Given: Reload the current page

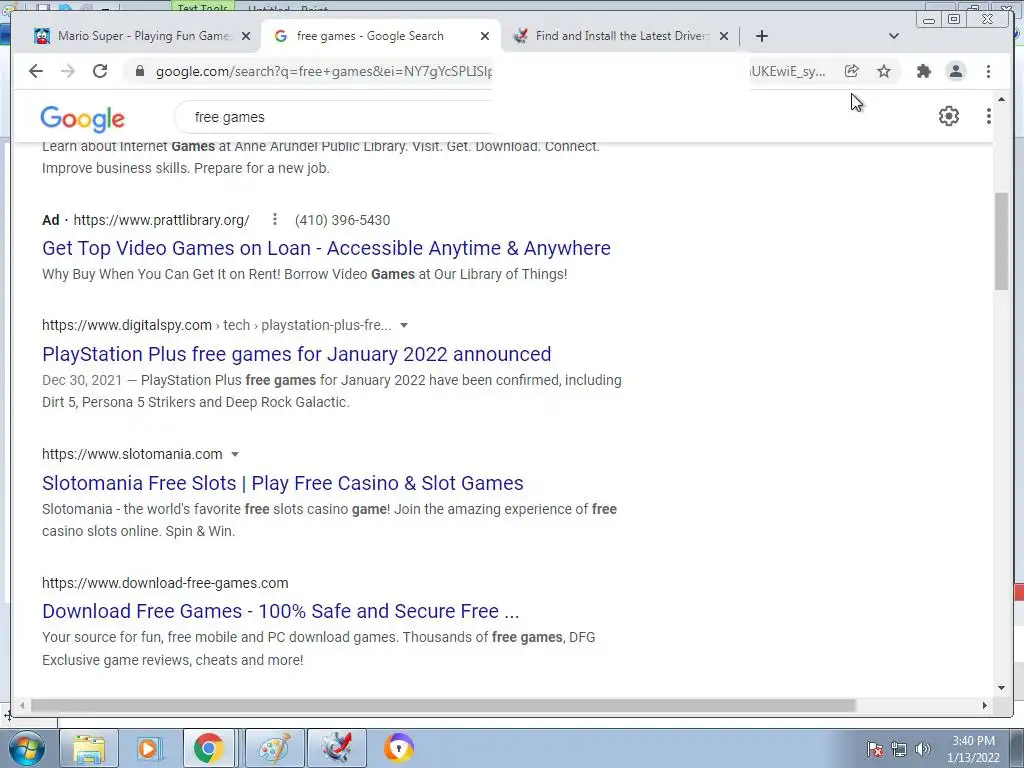Looking at the screenshot, I should tap(100, 71).
